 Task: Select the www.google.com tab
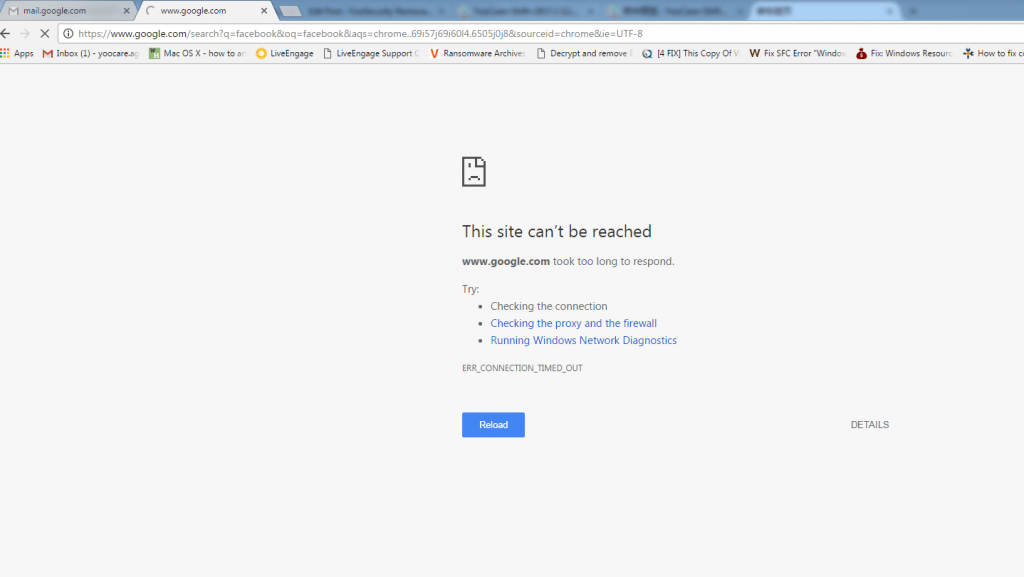(x=200, y=10)
